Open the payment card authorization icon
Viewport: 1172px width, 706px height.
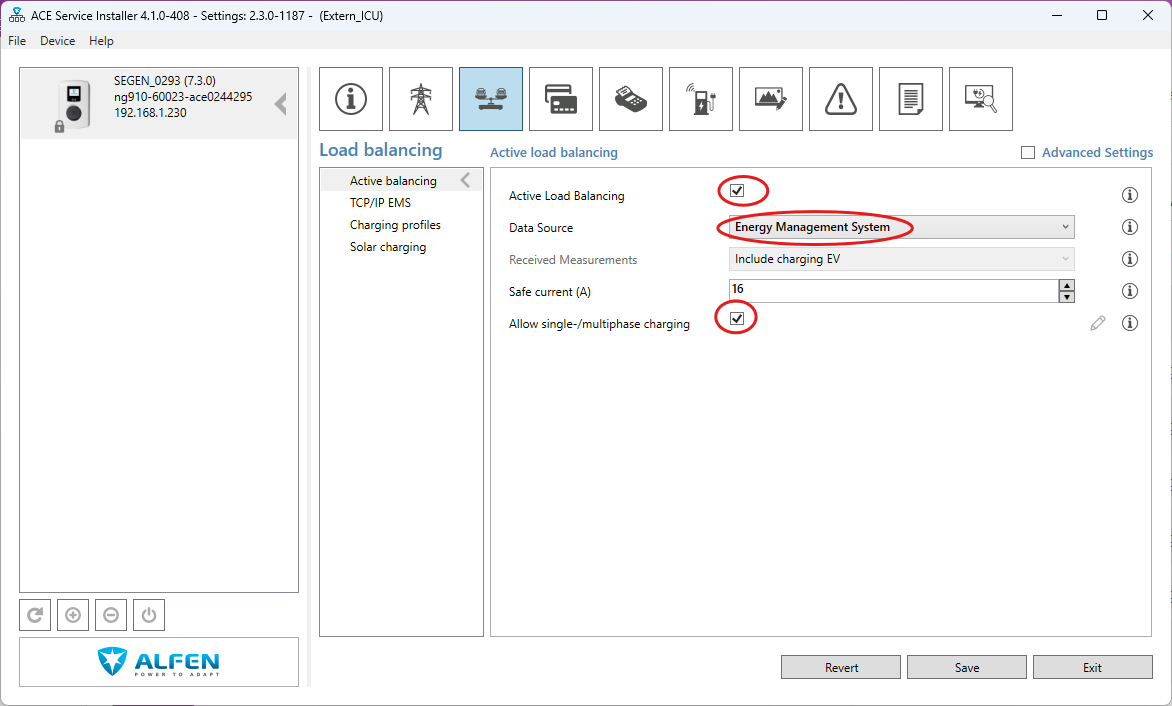click(561, 99)
